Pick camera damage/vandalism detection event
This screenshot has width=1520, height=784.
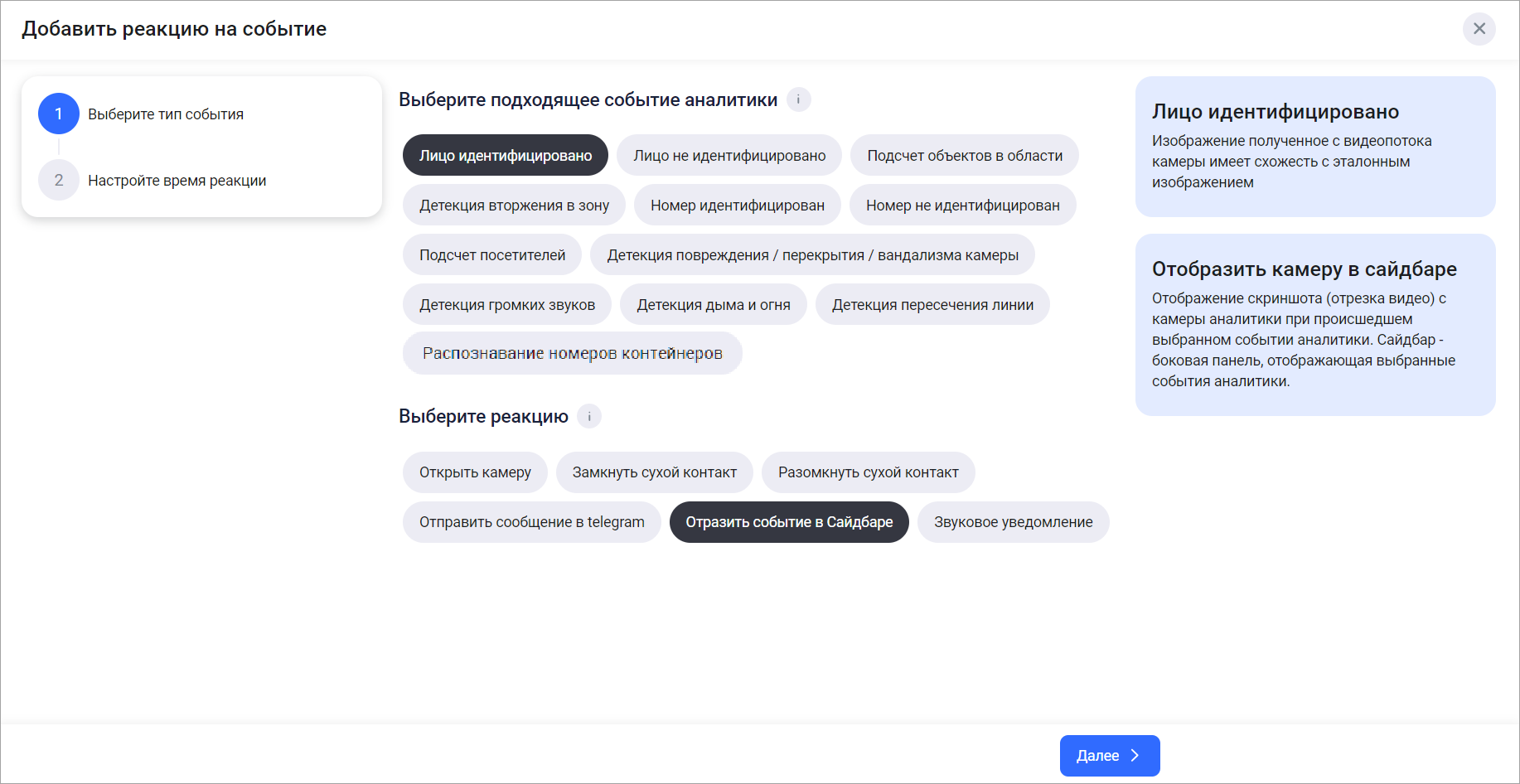click(812, 255)
